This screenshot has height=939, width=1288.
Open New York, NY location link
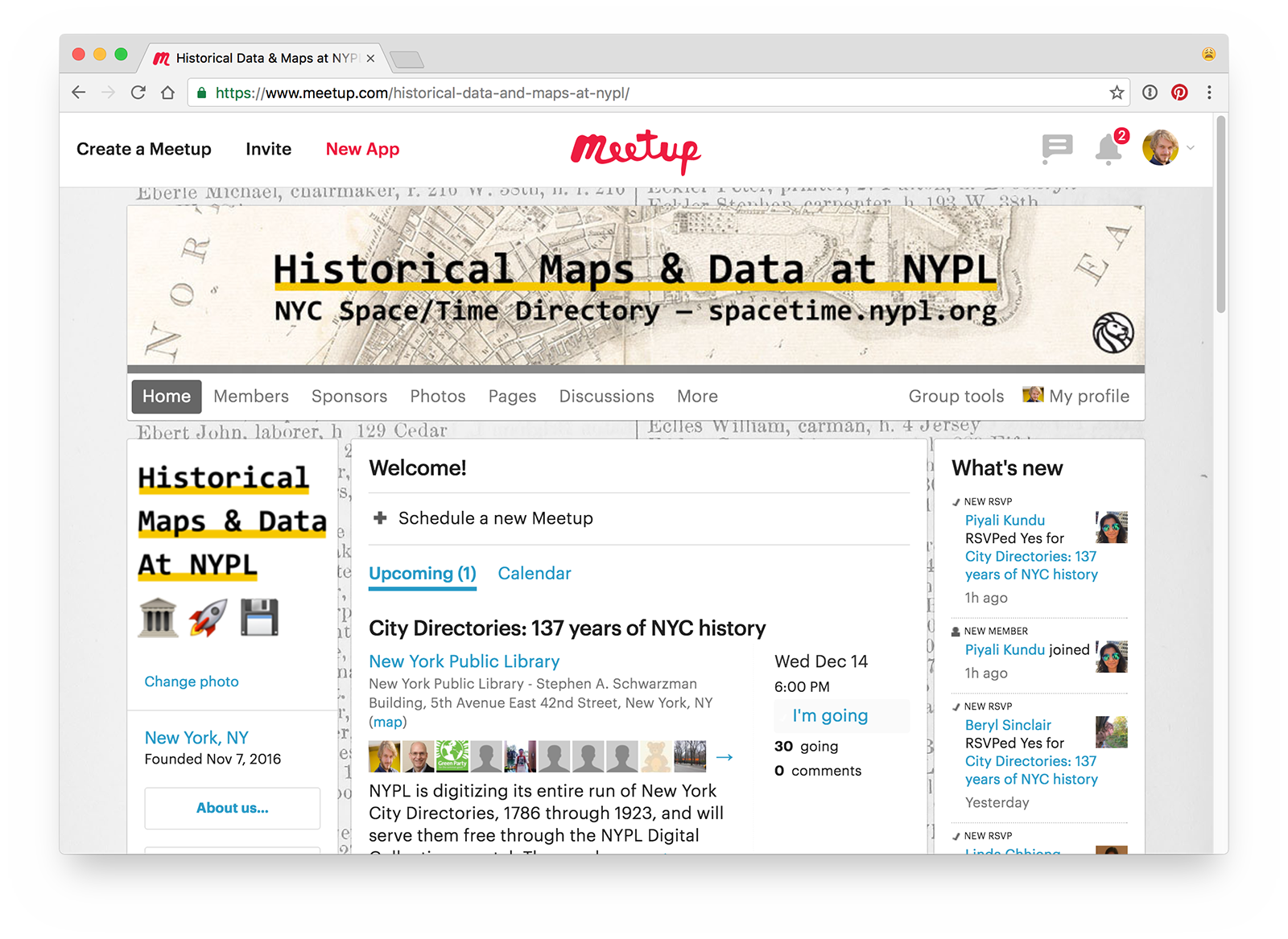(196, 738)
